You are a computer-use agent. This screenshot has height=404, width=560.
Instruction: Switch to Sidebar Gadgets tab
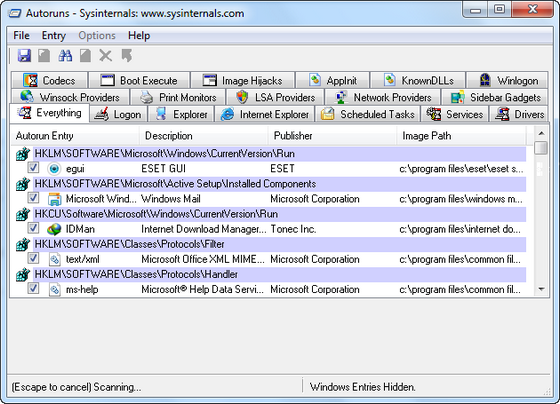(495, 97)
